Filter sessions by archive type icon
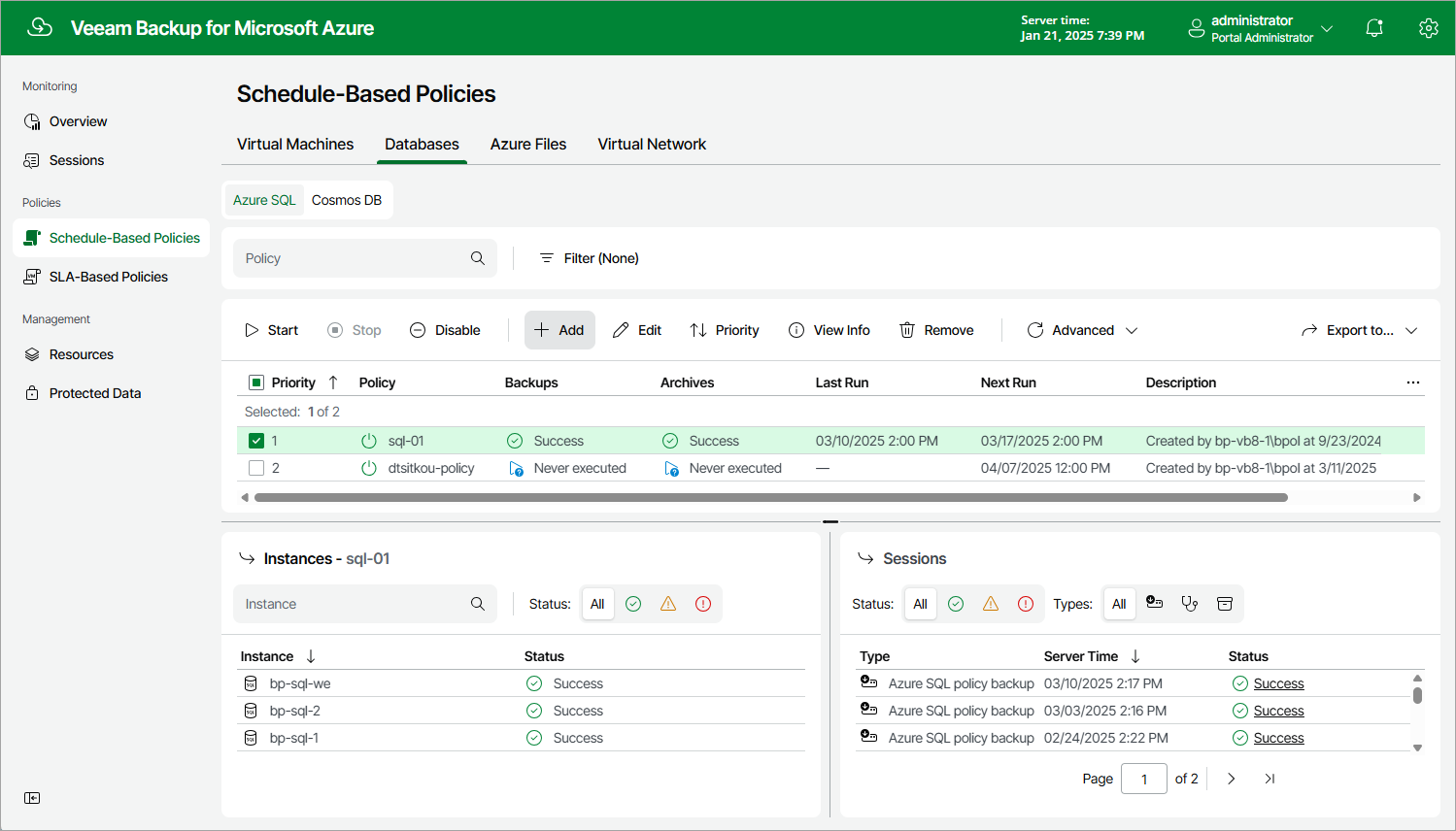The image size is (1456, 831). point(1225,604)
